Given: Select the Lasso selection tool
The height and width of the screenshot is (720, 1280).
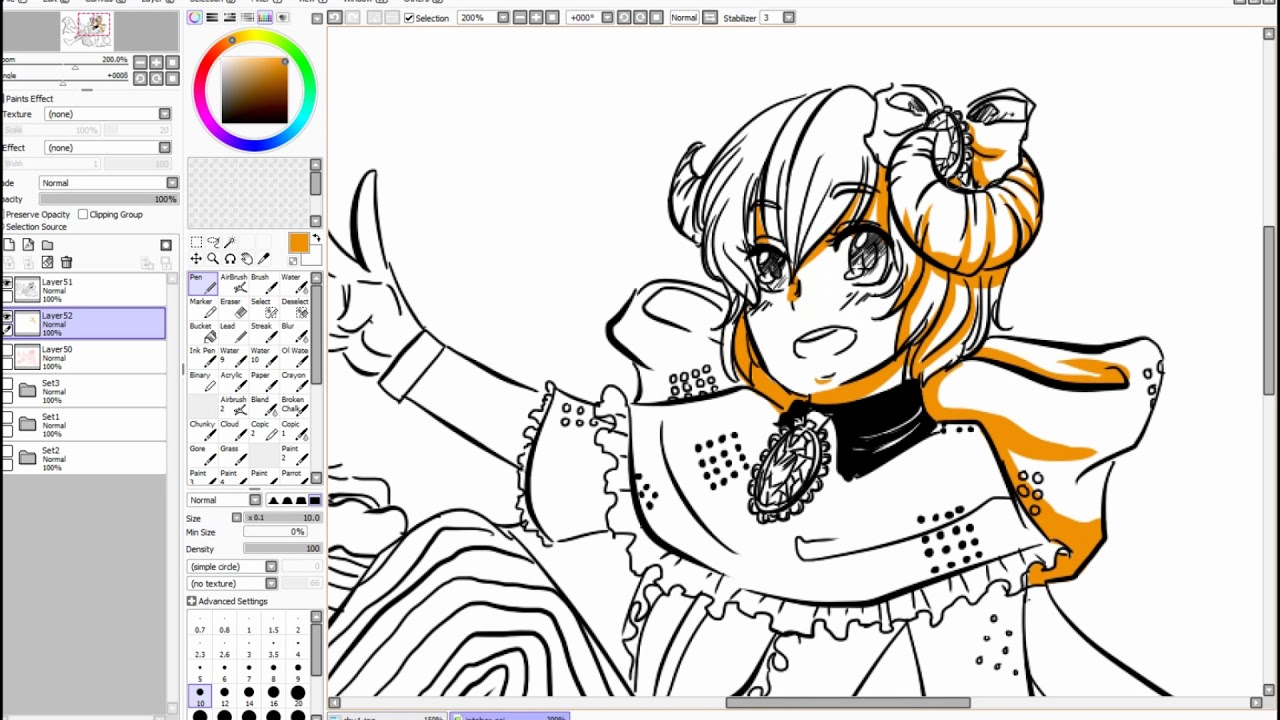Looking at the screenshot, I should (x=213, y=242).
